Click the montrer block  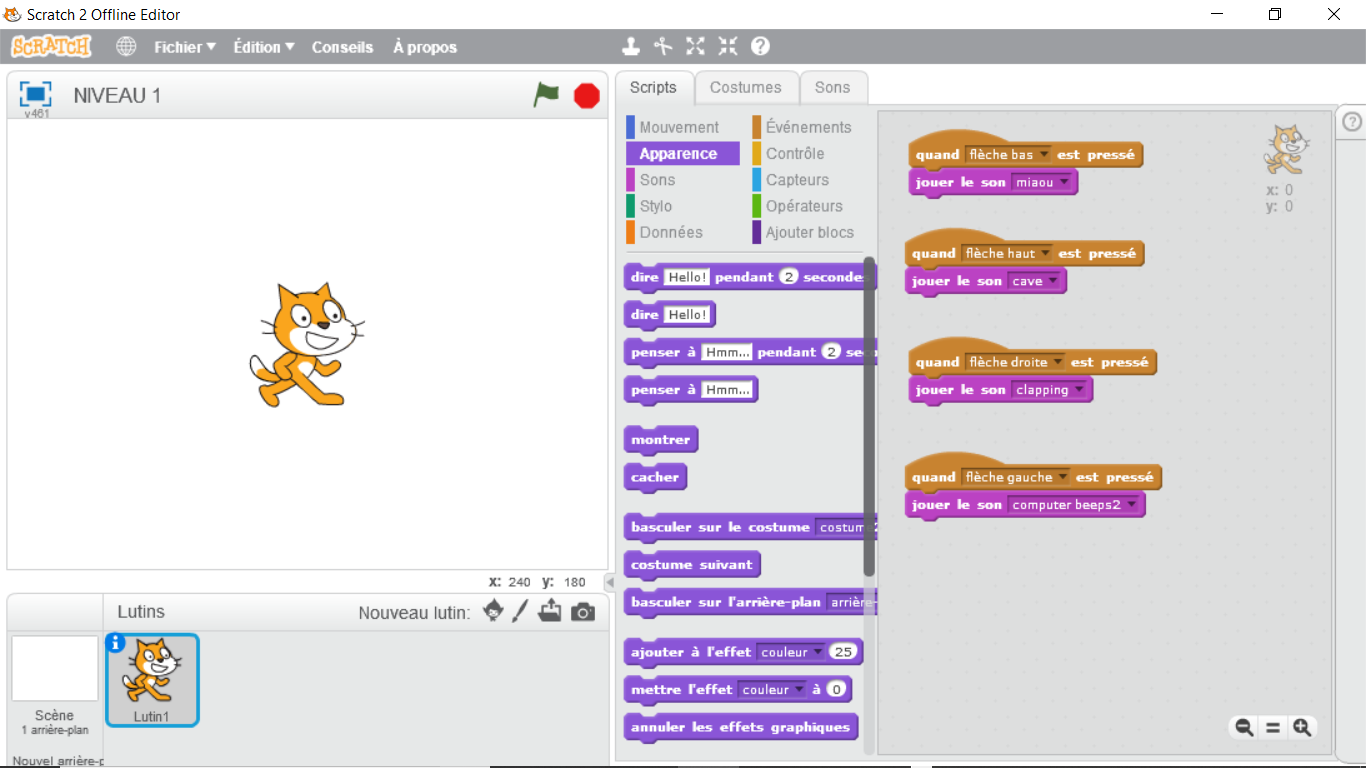pos(661,440)
